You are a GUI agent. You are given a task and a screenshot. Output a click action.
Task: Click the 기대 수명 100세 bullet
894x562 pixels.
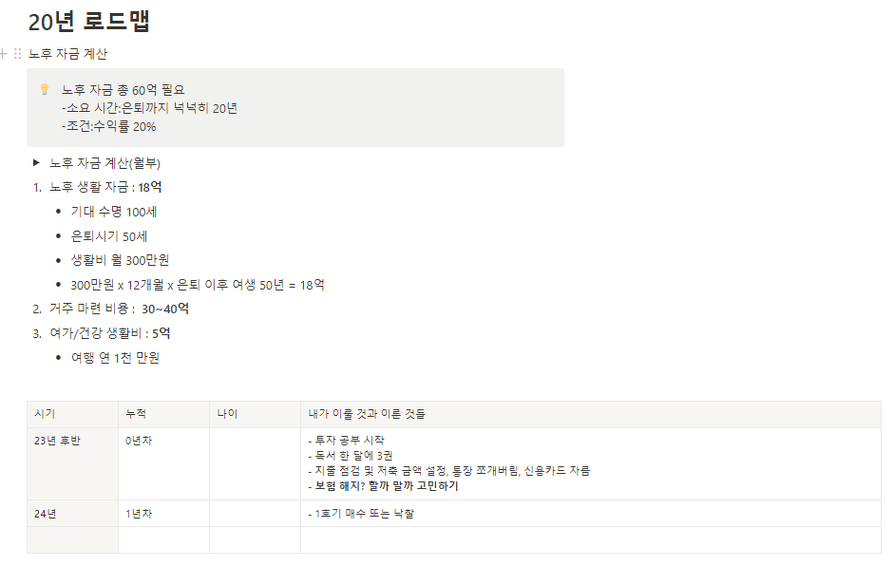pos(113,212)
